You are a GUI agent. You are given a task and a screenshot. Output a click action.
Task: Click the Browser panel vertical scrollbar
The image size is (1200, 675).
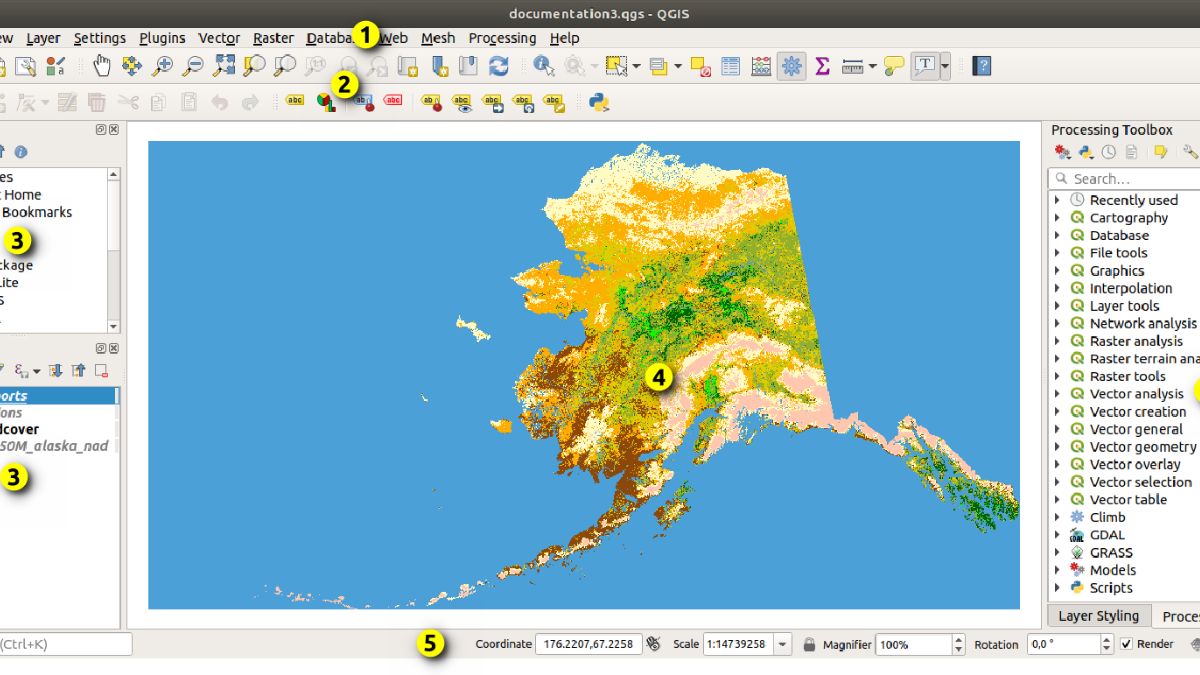(x=113, y=250)
